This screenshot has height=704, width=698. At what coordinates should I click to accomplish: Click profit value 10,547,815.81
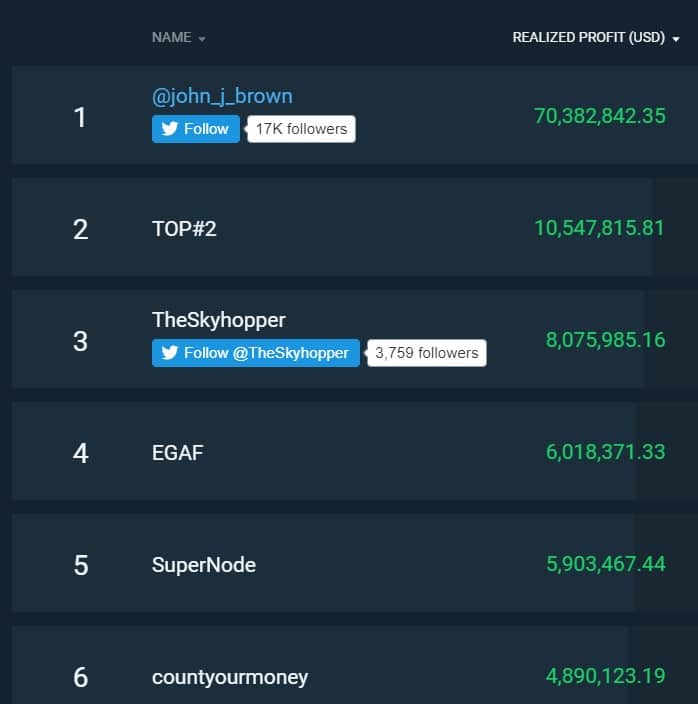599,228
